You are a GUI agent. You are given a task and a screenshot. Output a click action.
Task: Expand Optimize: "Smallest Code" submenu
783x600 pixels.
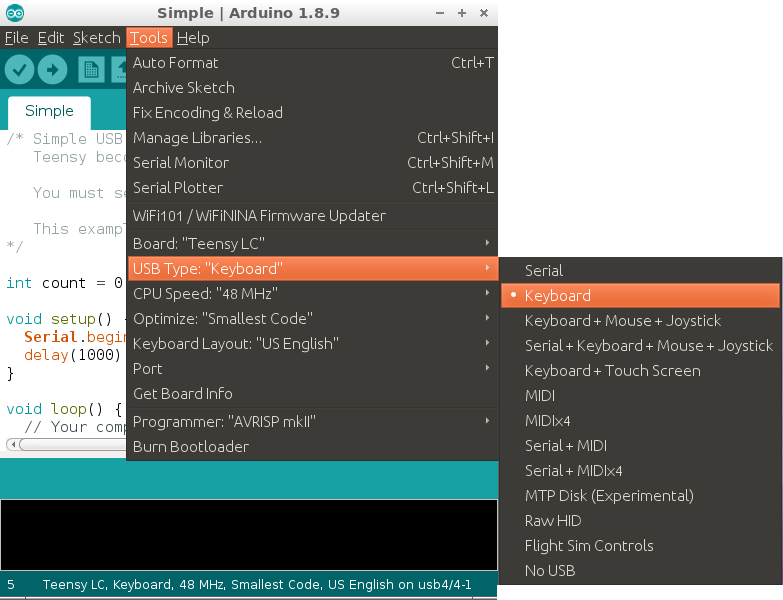point(313,318)
